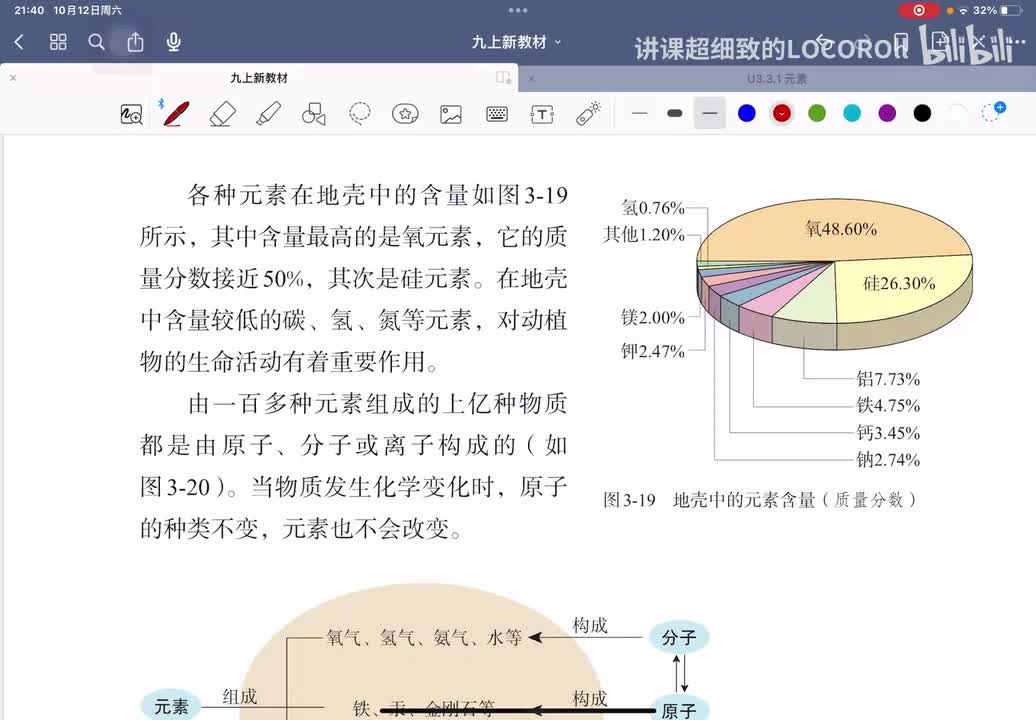Tap the 其他1.20% label
The image size is (1036, 720).
coord(644,234)
